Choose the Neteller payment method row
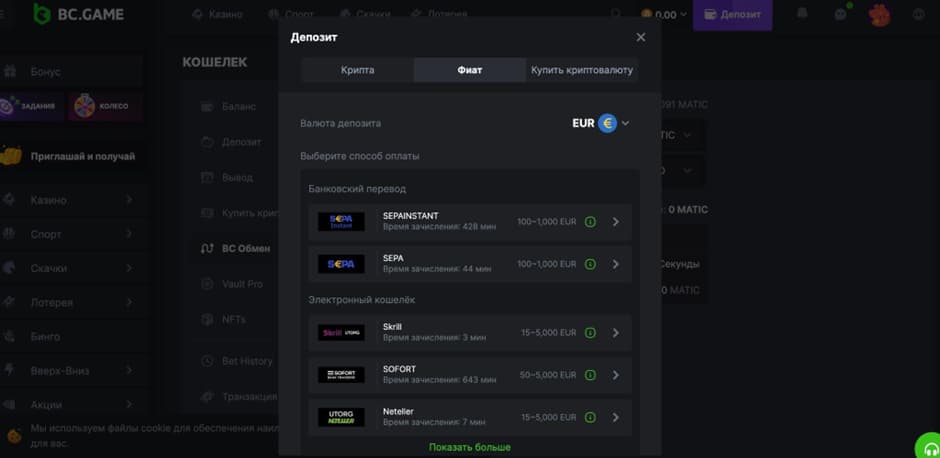 (470, 417)
